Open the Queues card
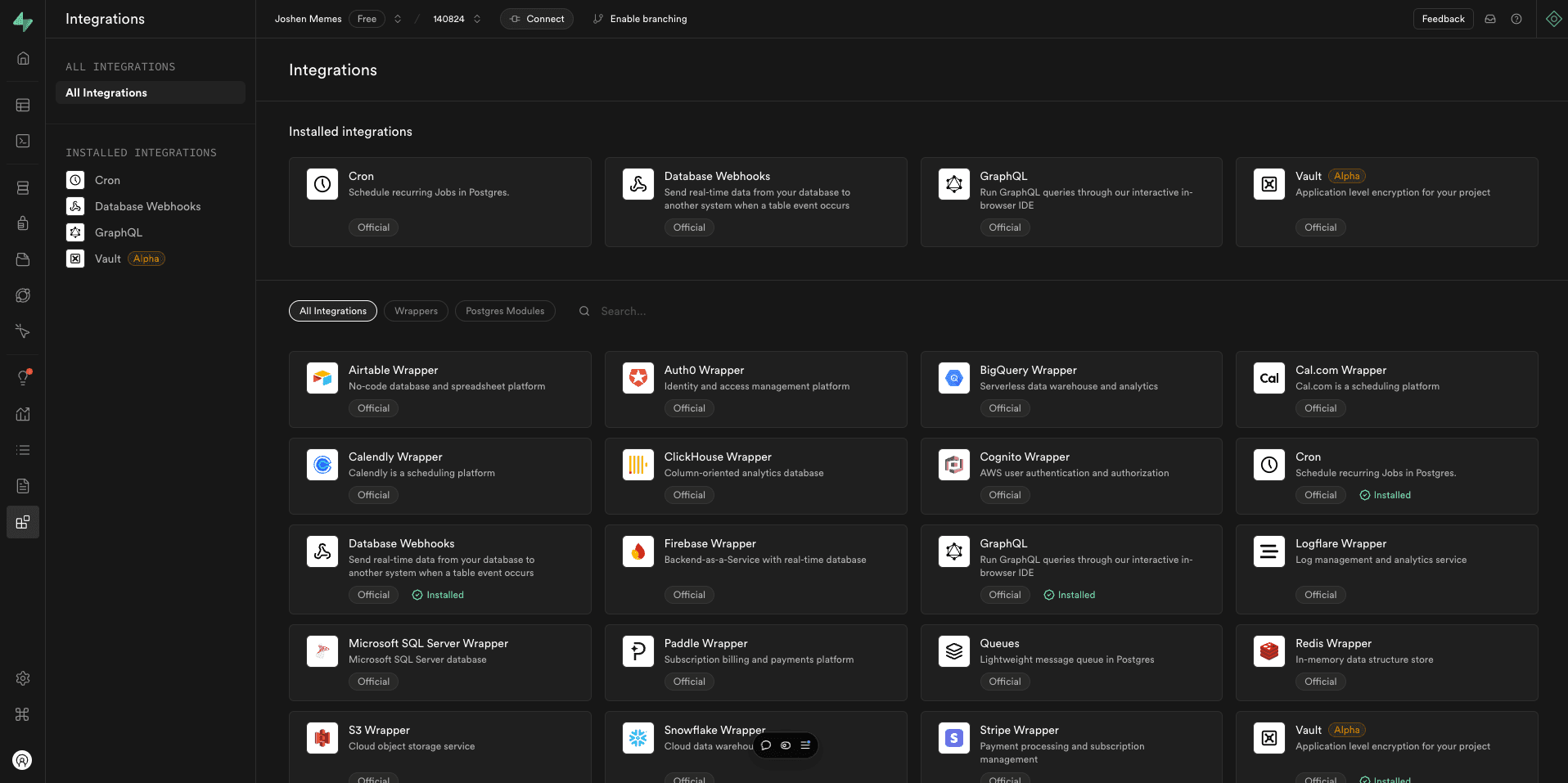This screenshot has height=783, width=1568. [1071, 663]
